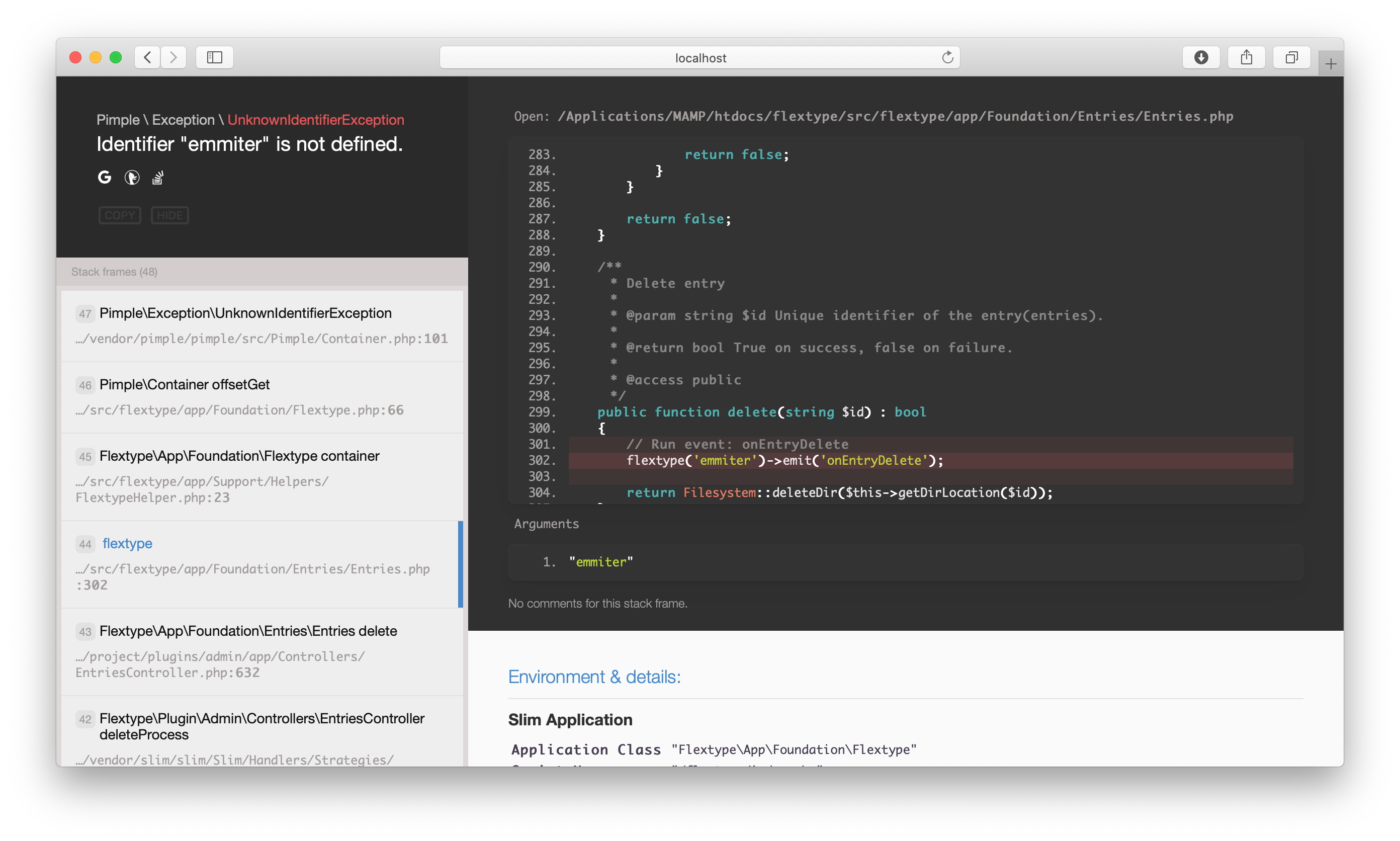This screenshot has height=841, width=1400.
Task: Share the current page
Action: 1247,57
